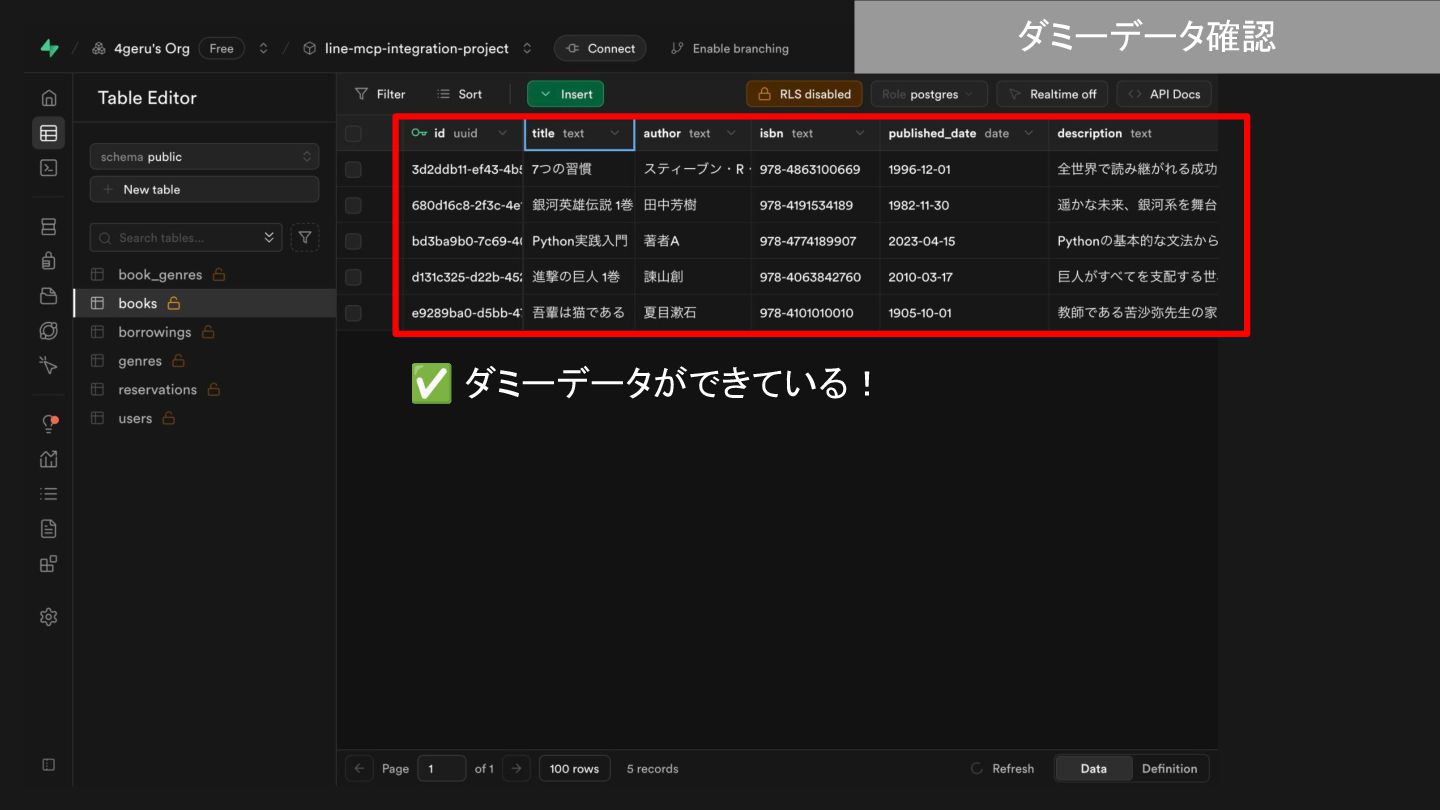Check the row for 銀河英雄伝説 1巻
The height and width of the screenshot is (810, 1440).
coord(353,205)
